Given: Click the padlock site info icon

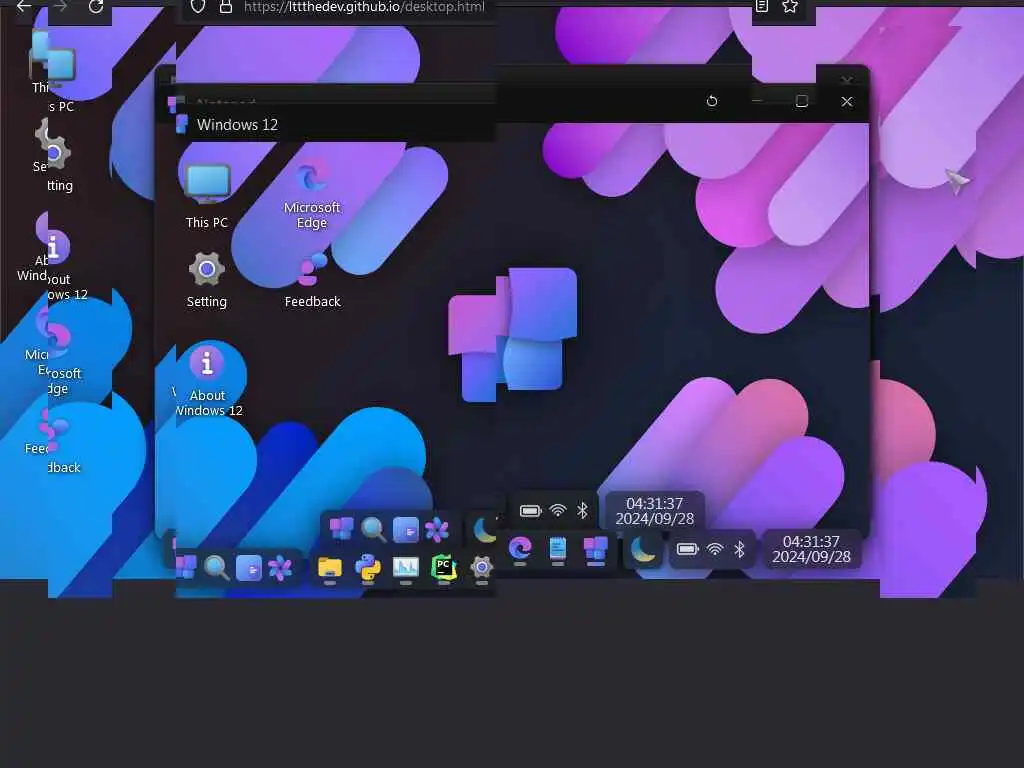Looking at the screenshot, I should click(x=226, y=7).
